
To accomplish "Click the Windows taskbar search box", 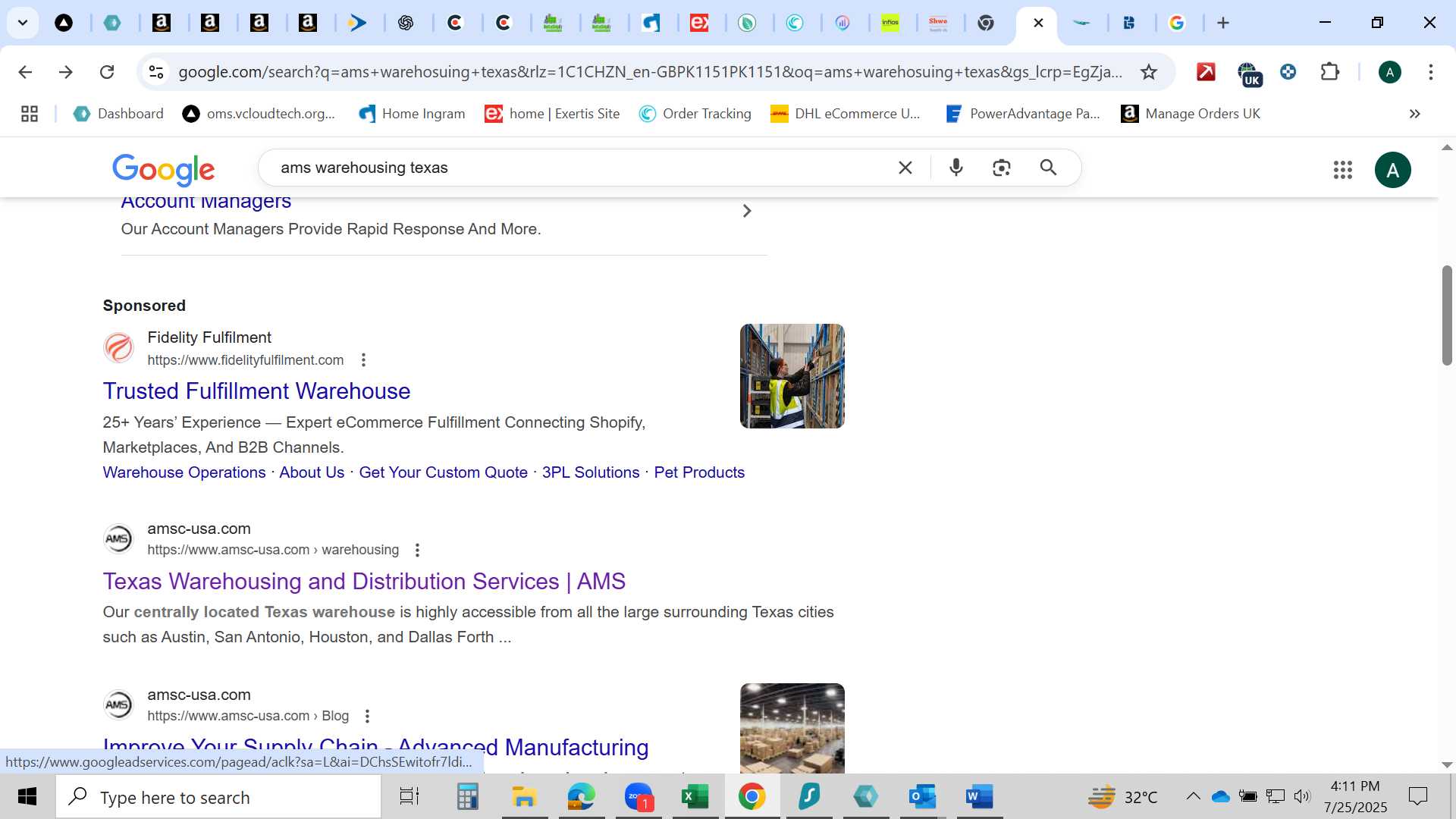I will (x=218, y=797).
